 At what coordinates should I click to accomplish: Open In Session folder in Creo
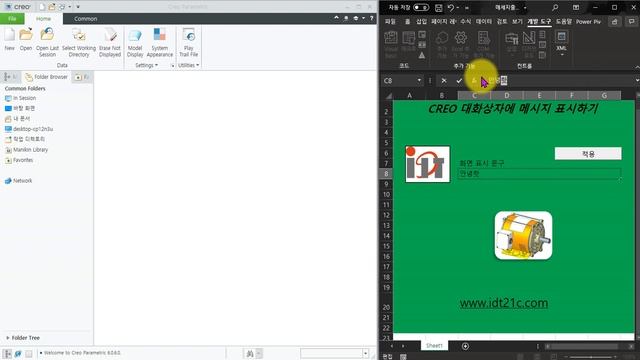20,98
